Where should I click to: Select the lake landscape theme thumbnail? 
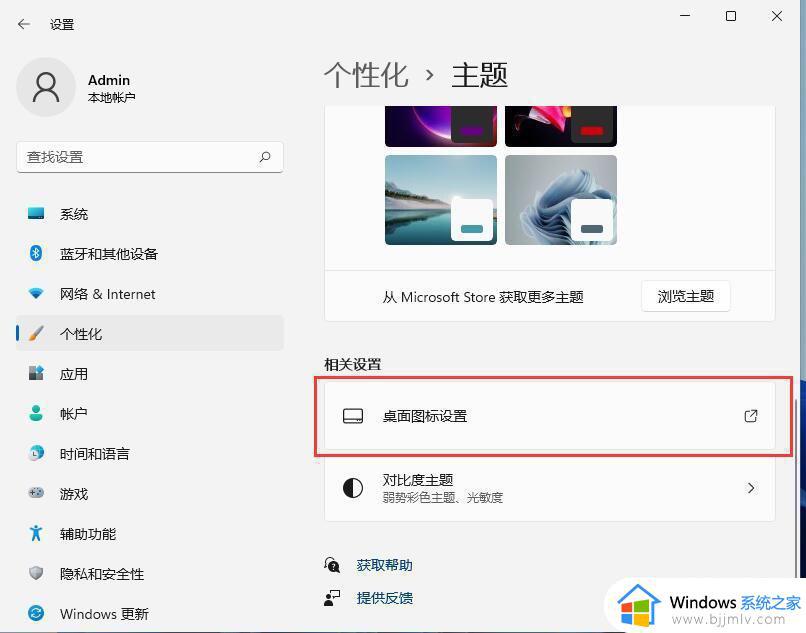pyautogui.click(x=441, y=200)
